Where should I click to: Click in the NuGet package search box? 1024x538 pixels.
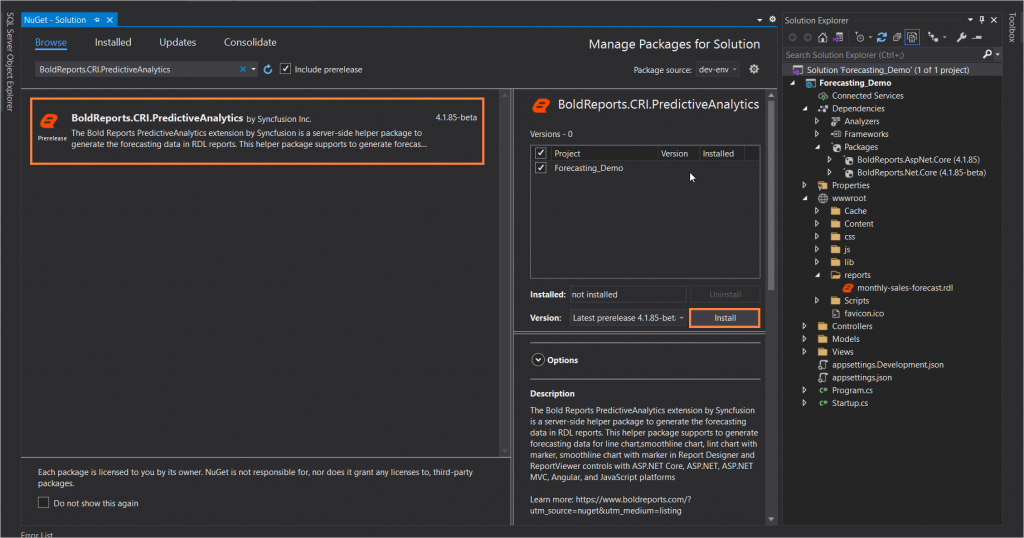point(137,69)
